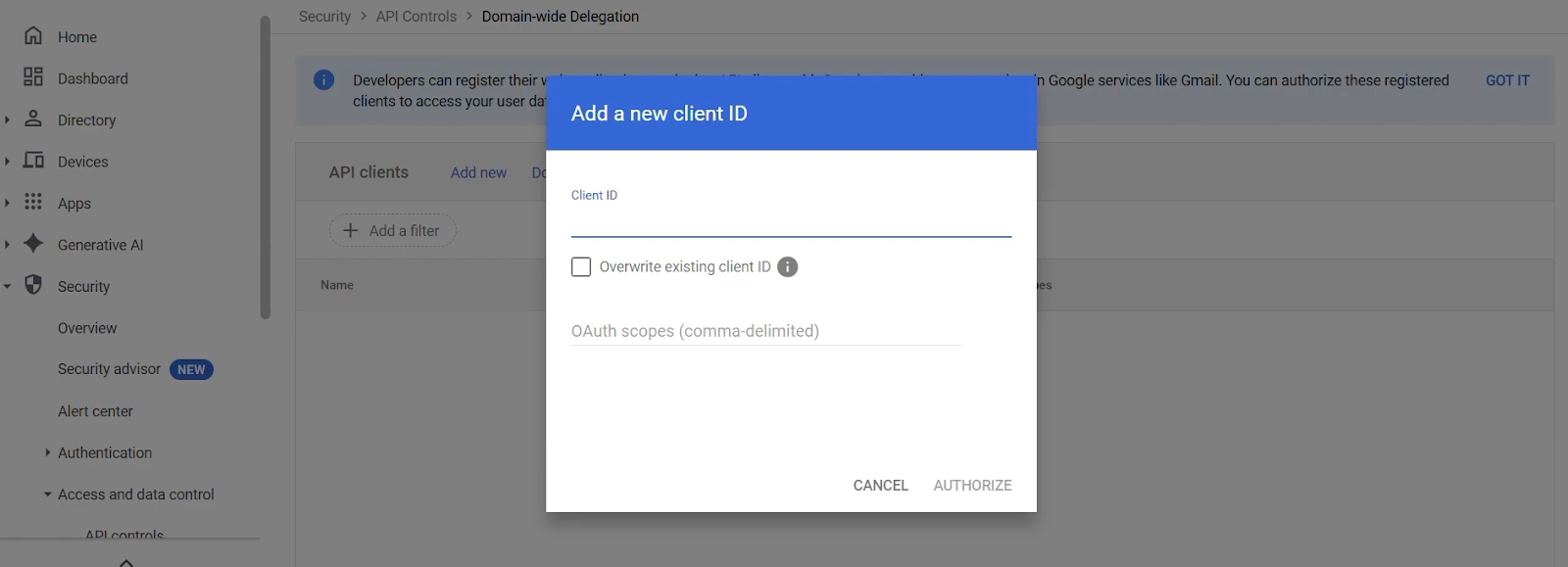Viewport: 1568px width, 567px height.
Task: Open Security advisor item
Action: [109, 369]
